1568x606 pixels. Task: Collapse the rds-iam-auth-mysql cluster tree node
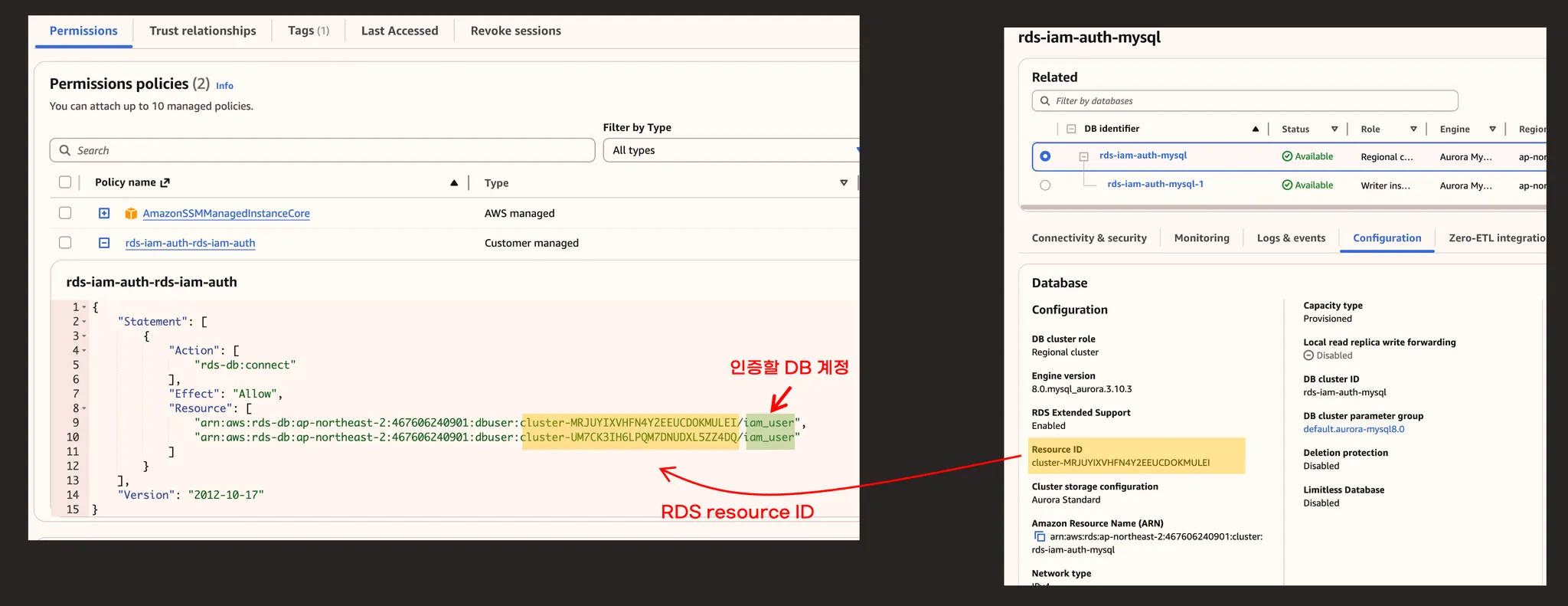click(1083, 156)
